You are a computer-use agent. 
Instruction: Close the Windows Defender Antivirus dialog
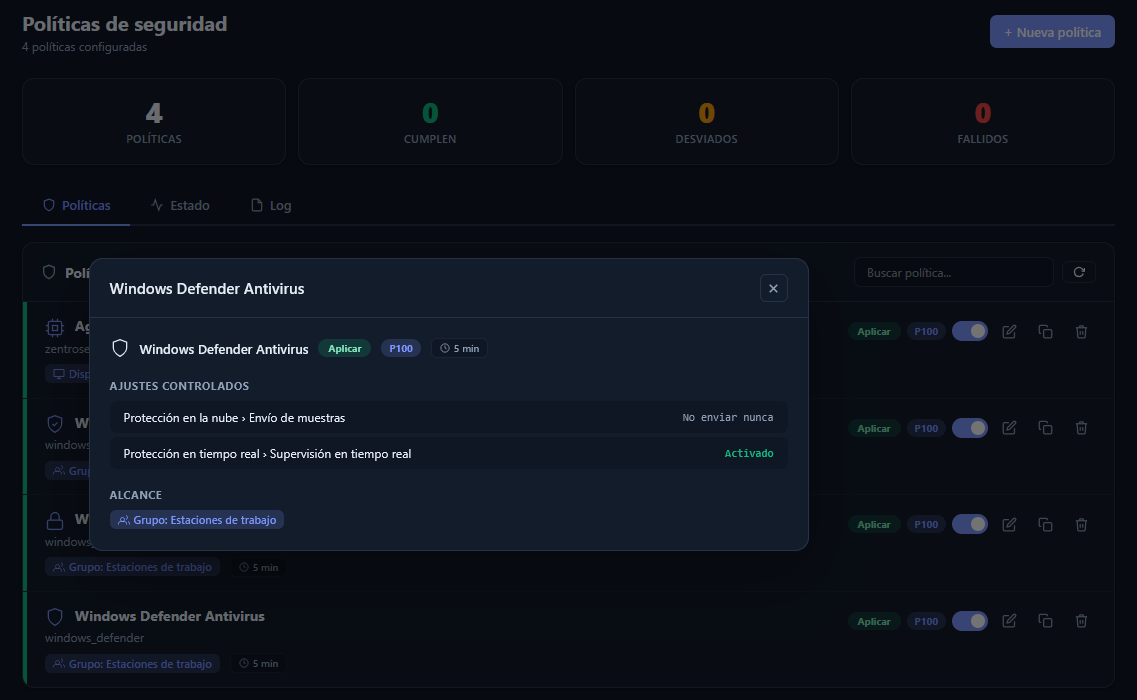coord(773,288)
